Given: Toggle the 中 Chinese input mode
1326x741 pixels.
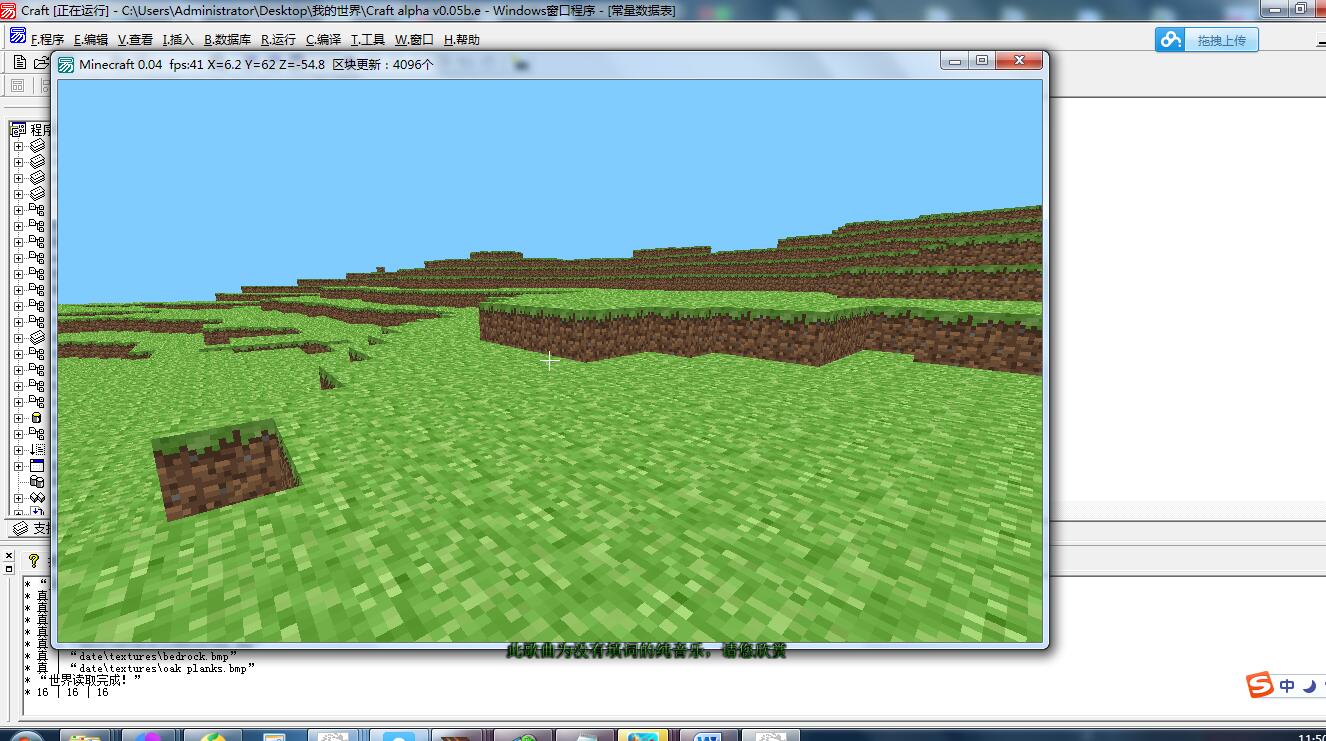Looking at the screenshot, I should [x=1287, y=686].
